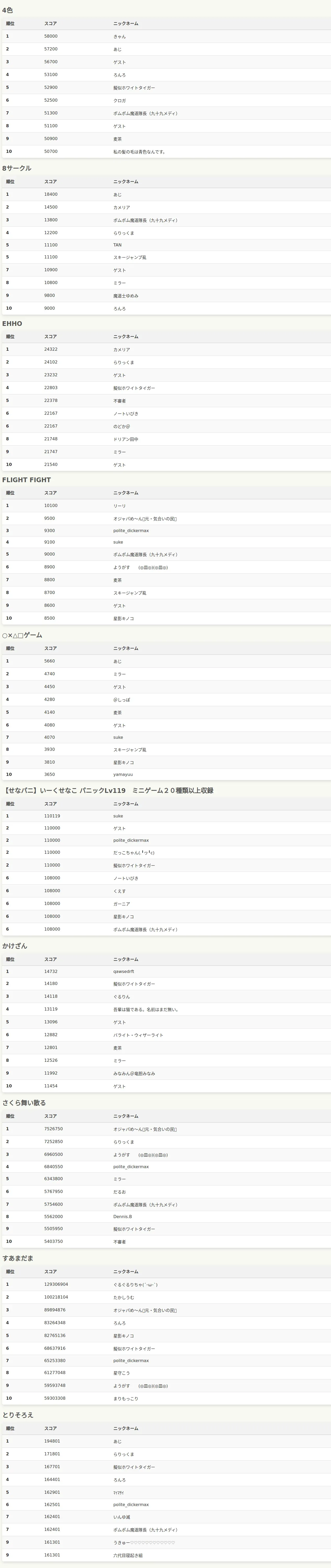Click nickname 私の髪の毛は青色なんです。
Viewport: 331px width, 1568px height.
click(x=139, y=152)
